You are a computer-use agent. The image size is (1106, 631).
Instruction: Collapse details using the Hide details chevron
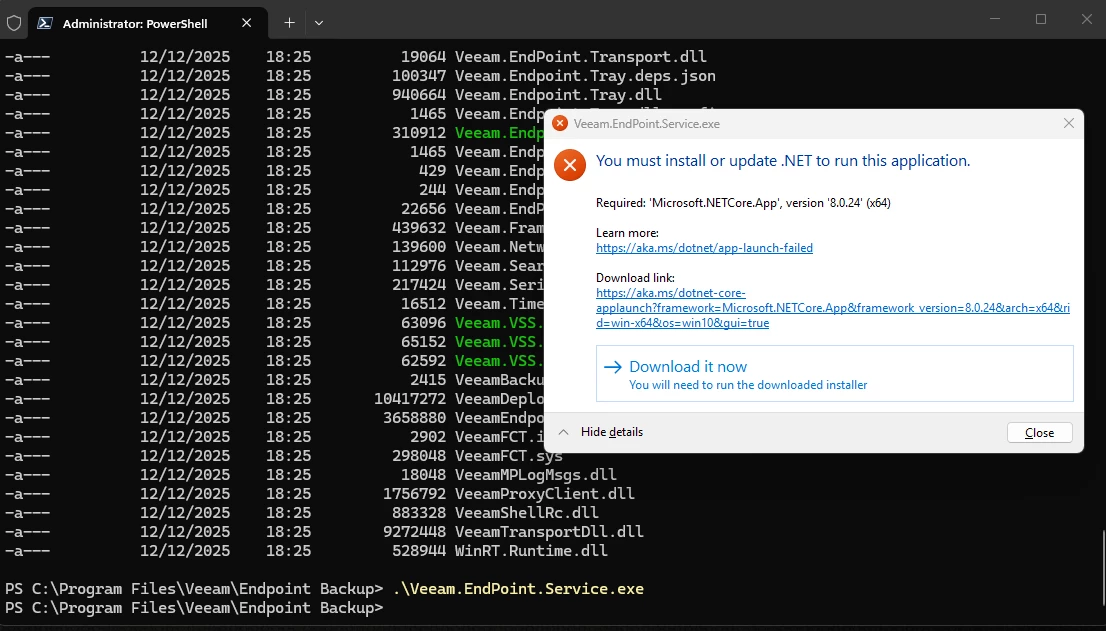(x=563, y=432)
